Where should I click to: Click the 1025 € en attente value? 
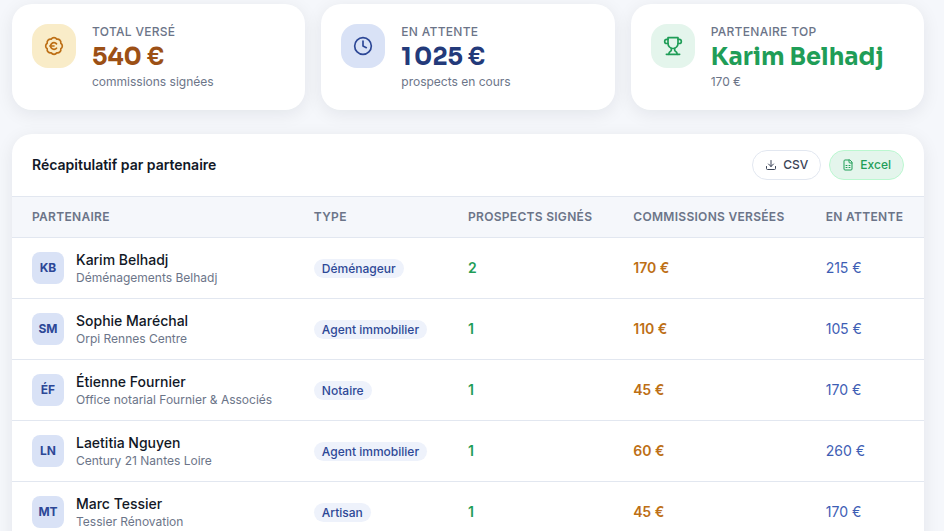pyautogui.click(x=443, y=56)
